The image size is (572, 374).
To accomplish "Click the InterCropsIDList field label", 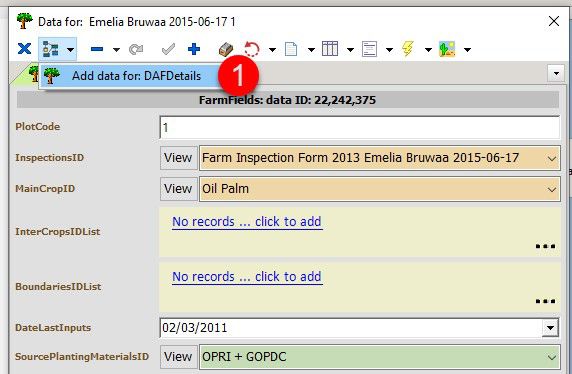I will pos(57,232).
